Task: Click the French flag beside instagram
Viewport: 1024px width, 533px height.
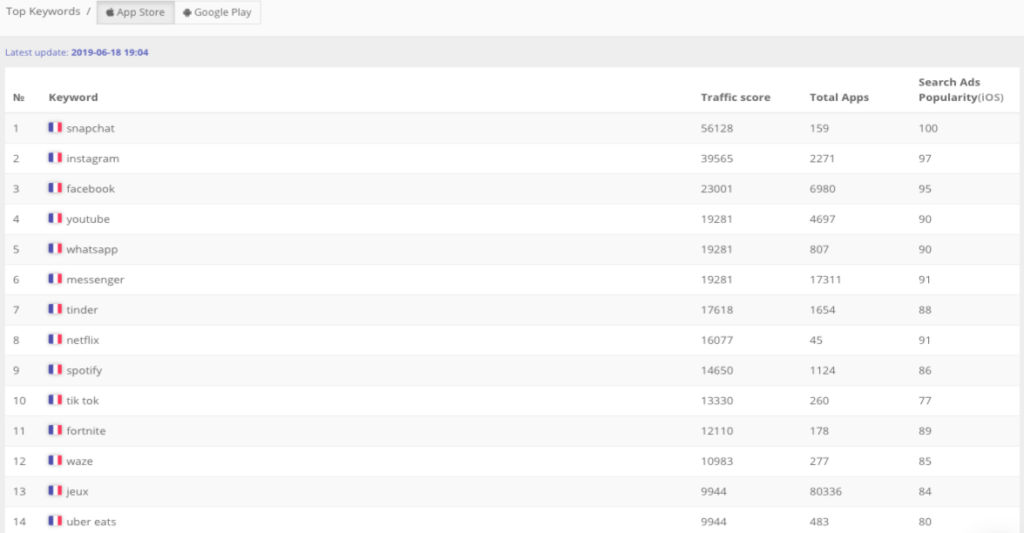Action: point(55,157)
